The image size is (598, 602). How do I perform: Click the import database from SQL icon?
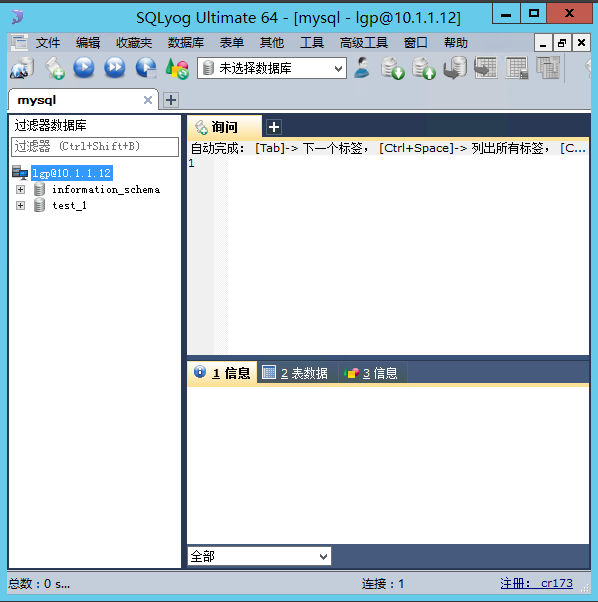click(424, 68)
